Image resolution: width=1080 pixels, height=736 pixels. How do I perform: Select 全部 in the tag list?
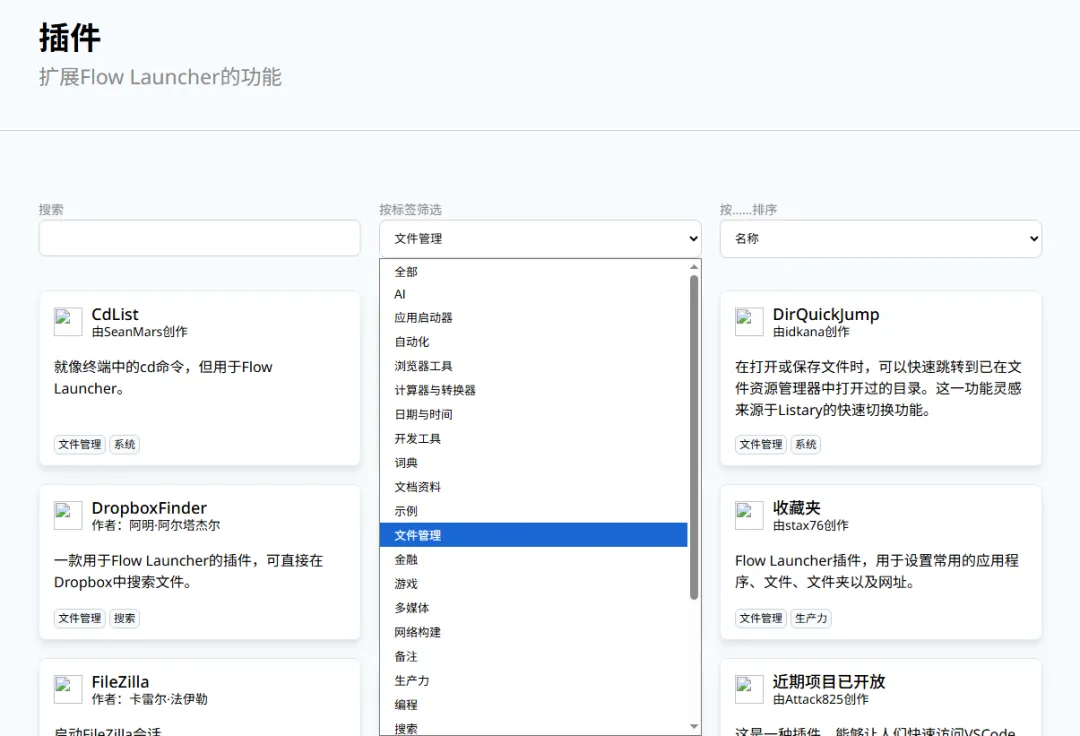click(x=534, y=271)
